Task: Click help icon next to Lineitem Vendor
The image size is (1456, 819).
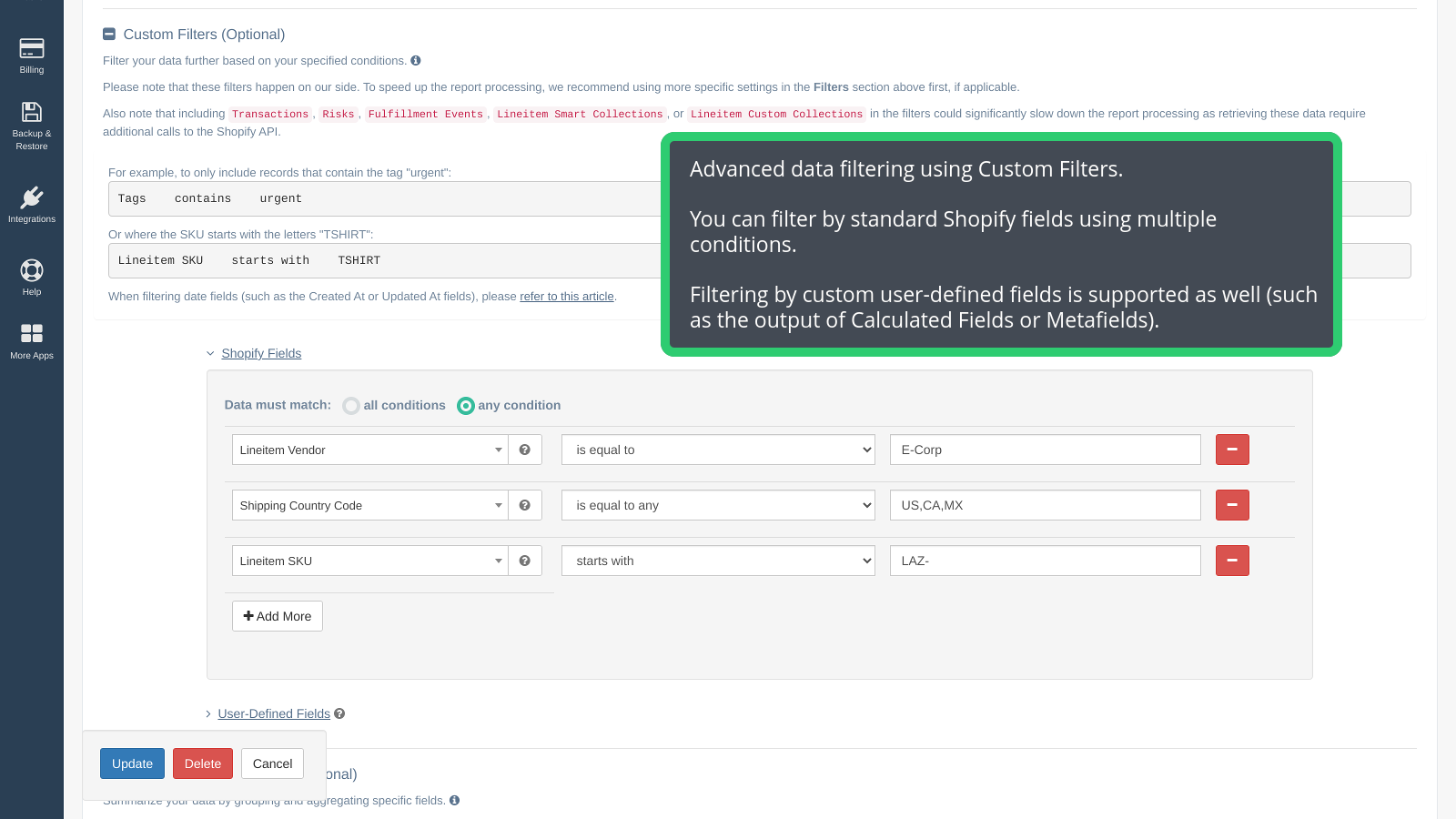Action: click(x=525, y=450)
